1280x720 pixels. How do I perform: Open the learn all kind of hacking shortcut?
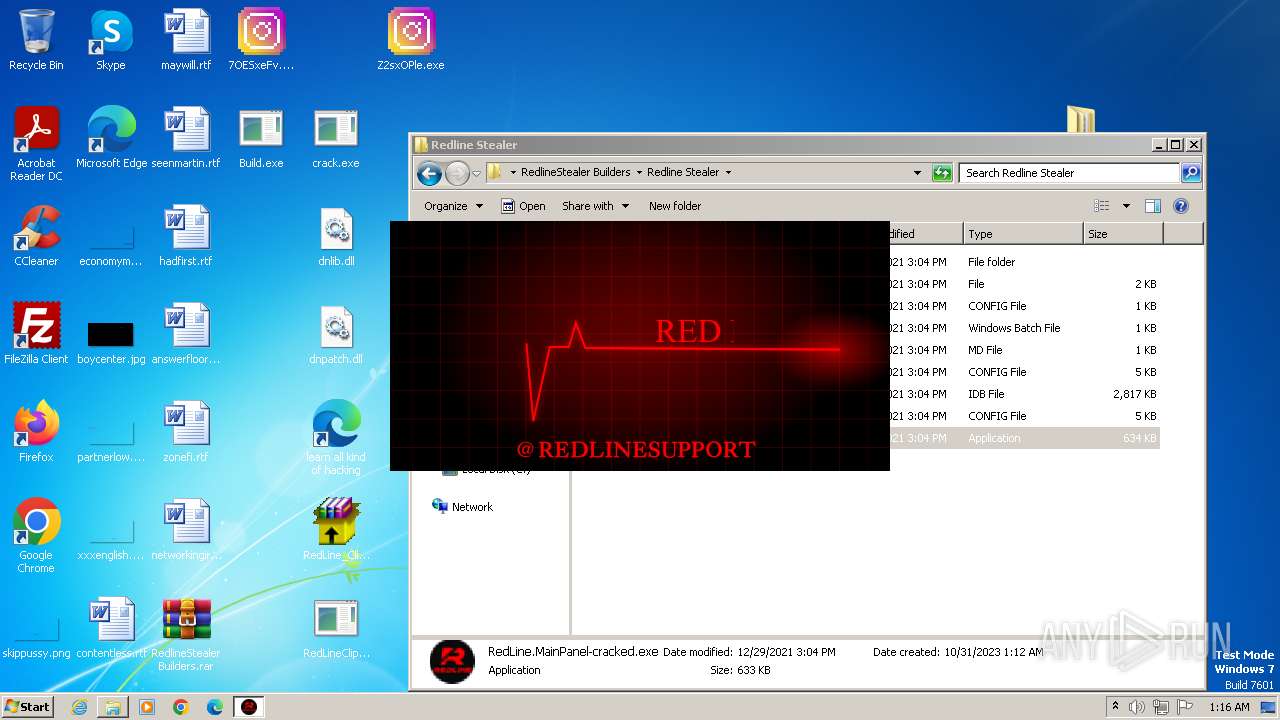[336, 438]
